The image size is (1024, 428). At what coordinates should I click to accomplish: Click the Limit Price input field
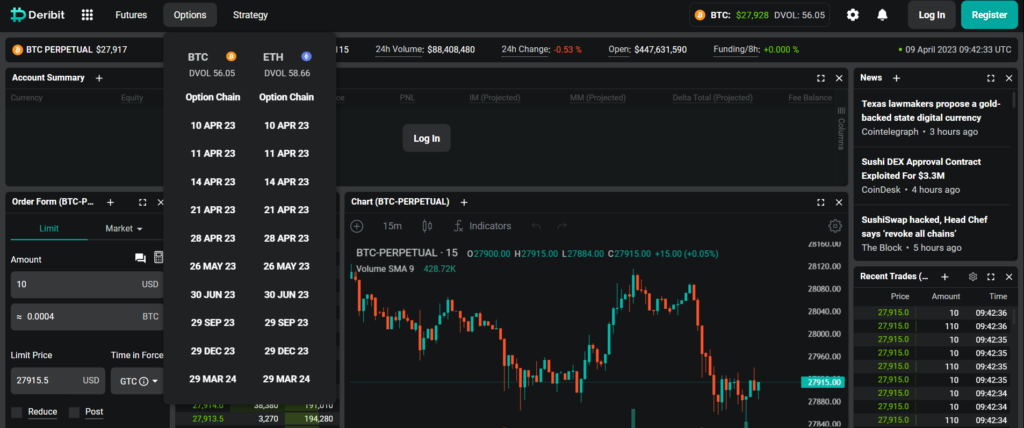[57, 380]
